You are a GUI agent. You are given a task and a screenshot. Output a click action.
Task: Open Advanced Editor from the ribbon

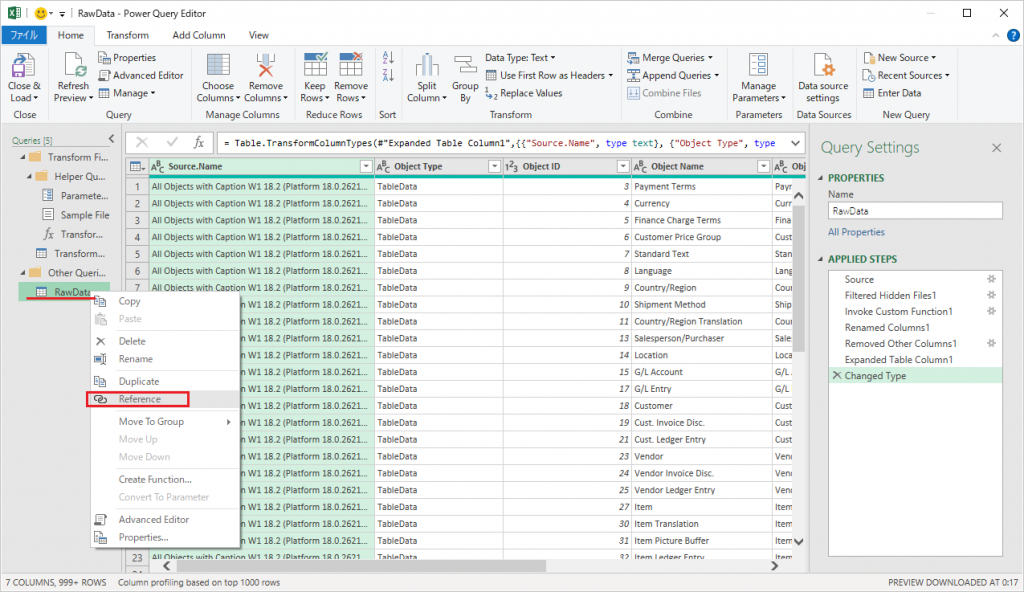[x=140, y=75]
